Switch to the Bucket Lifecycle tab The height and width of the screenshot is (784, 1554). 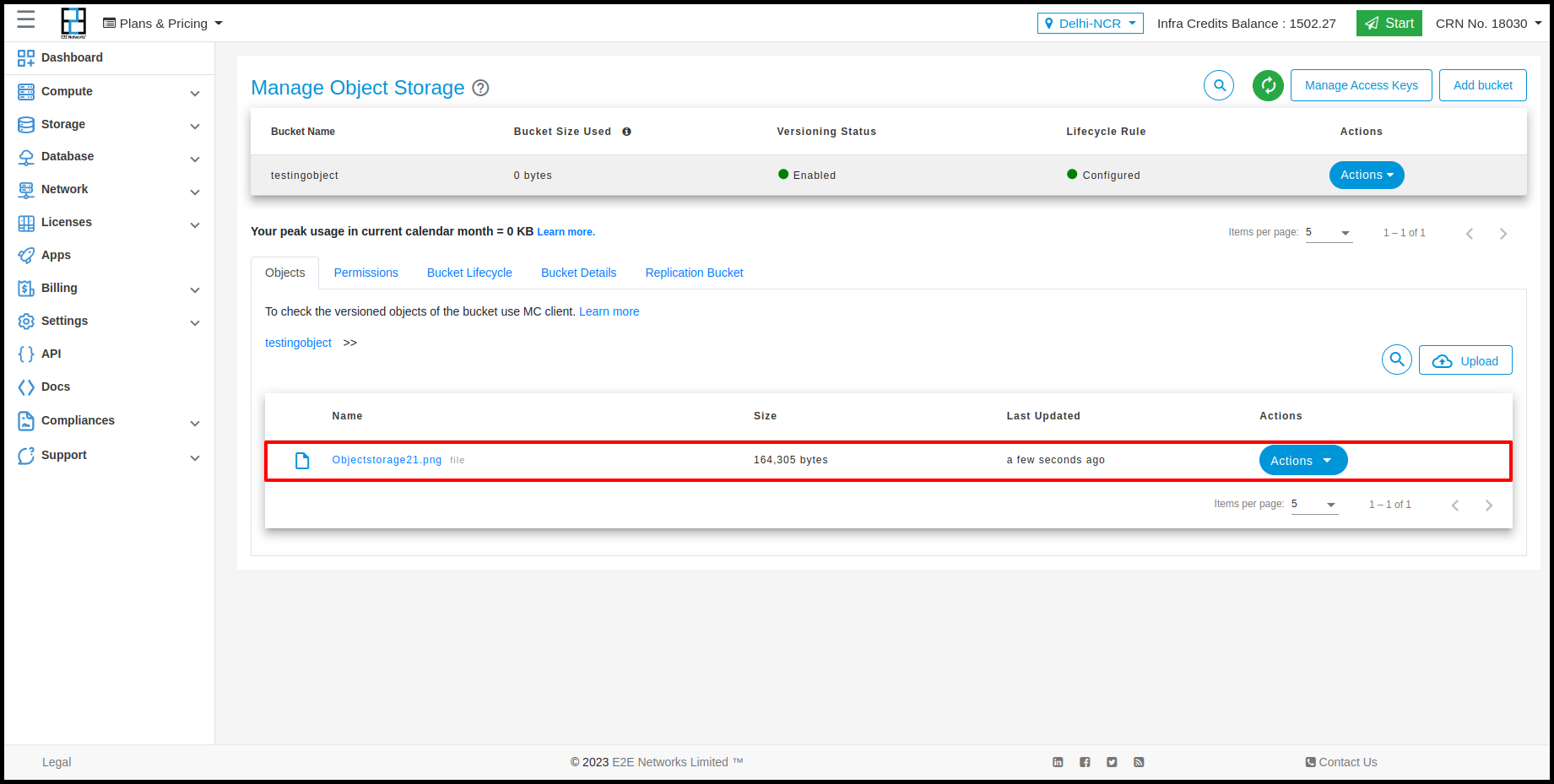pos(469,273)
